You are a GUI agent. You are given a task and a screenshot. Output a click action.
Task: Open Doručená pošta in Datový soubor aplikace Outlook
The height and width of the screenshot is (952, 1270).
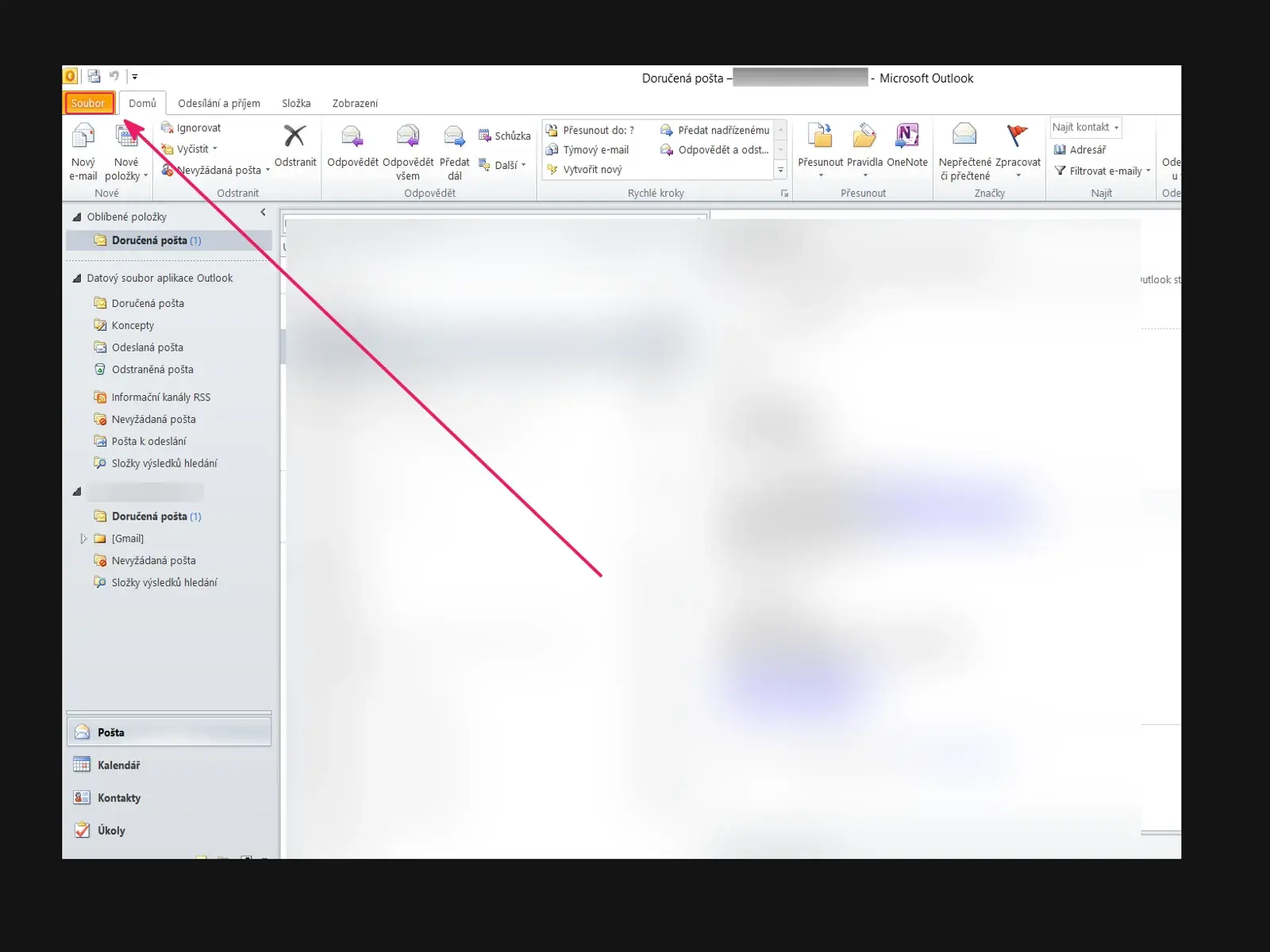point(148,303)
